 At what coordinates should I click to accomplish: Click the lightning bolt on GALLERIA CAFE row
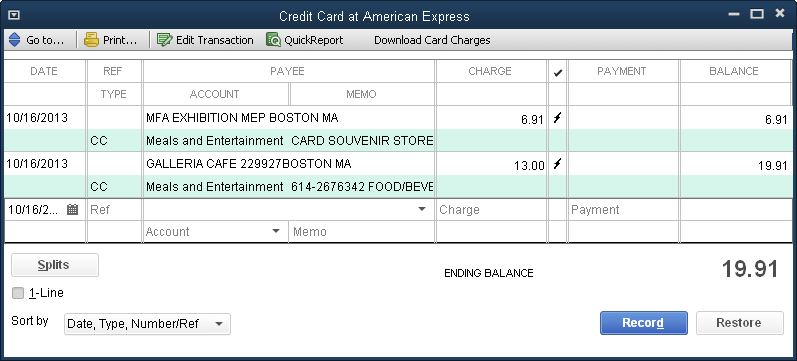point(558,164)
